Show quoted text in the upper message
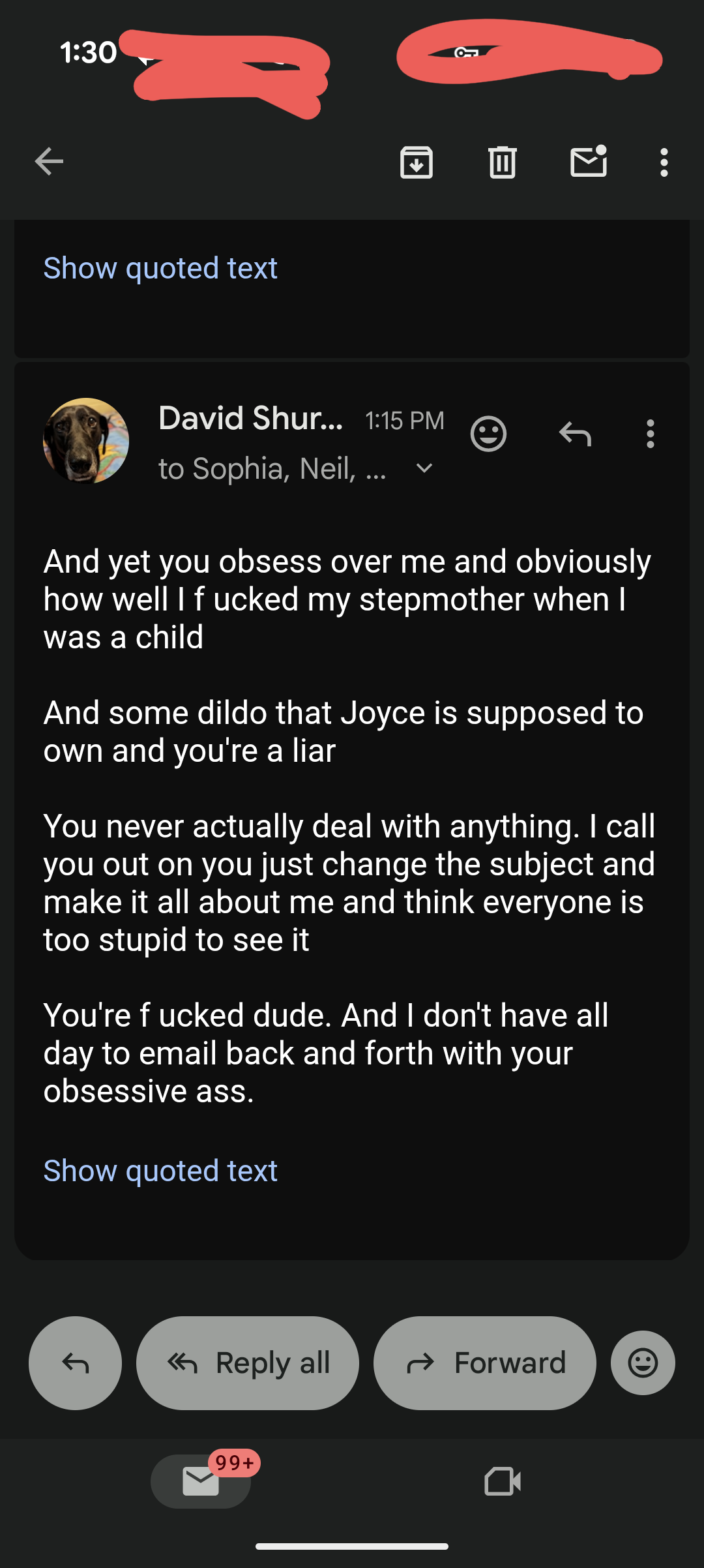 click(160, 268)
